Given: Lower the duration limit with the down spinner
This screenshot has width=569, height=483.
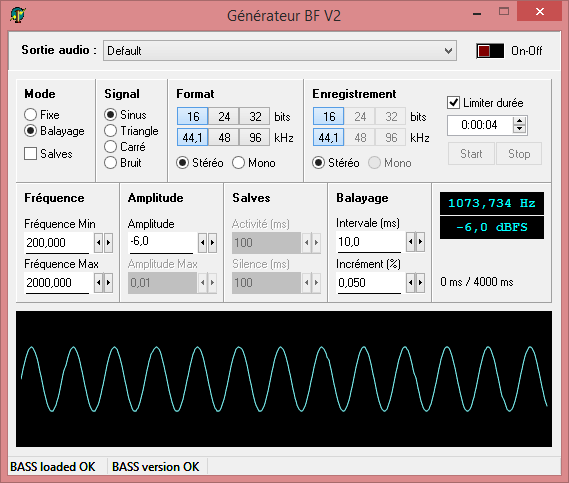Looking at the screenshot, I should coord(520,129).
